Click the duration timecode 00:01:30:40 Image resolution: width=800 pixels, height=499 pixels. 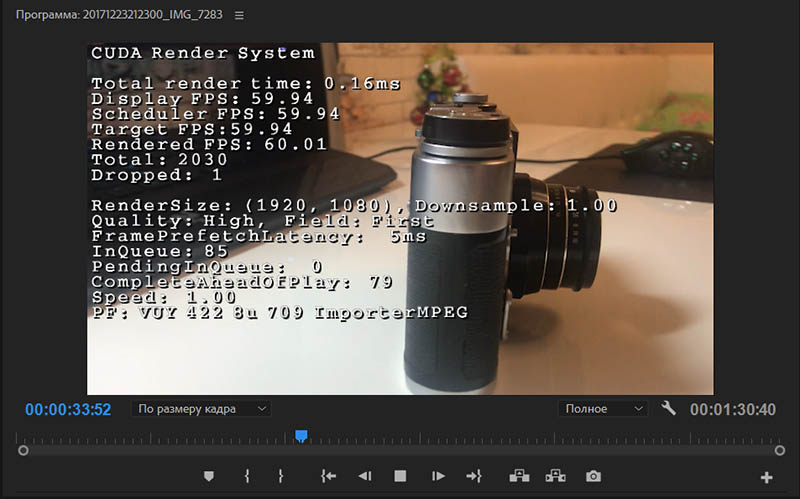point(733,410)
